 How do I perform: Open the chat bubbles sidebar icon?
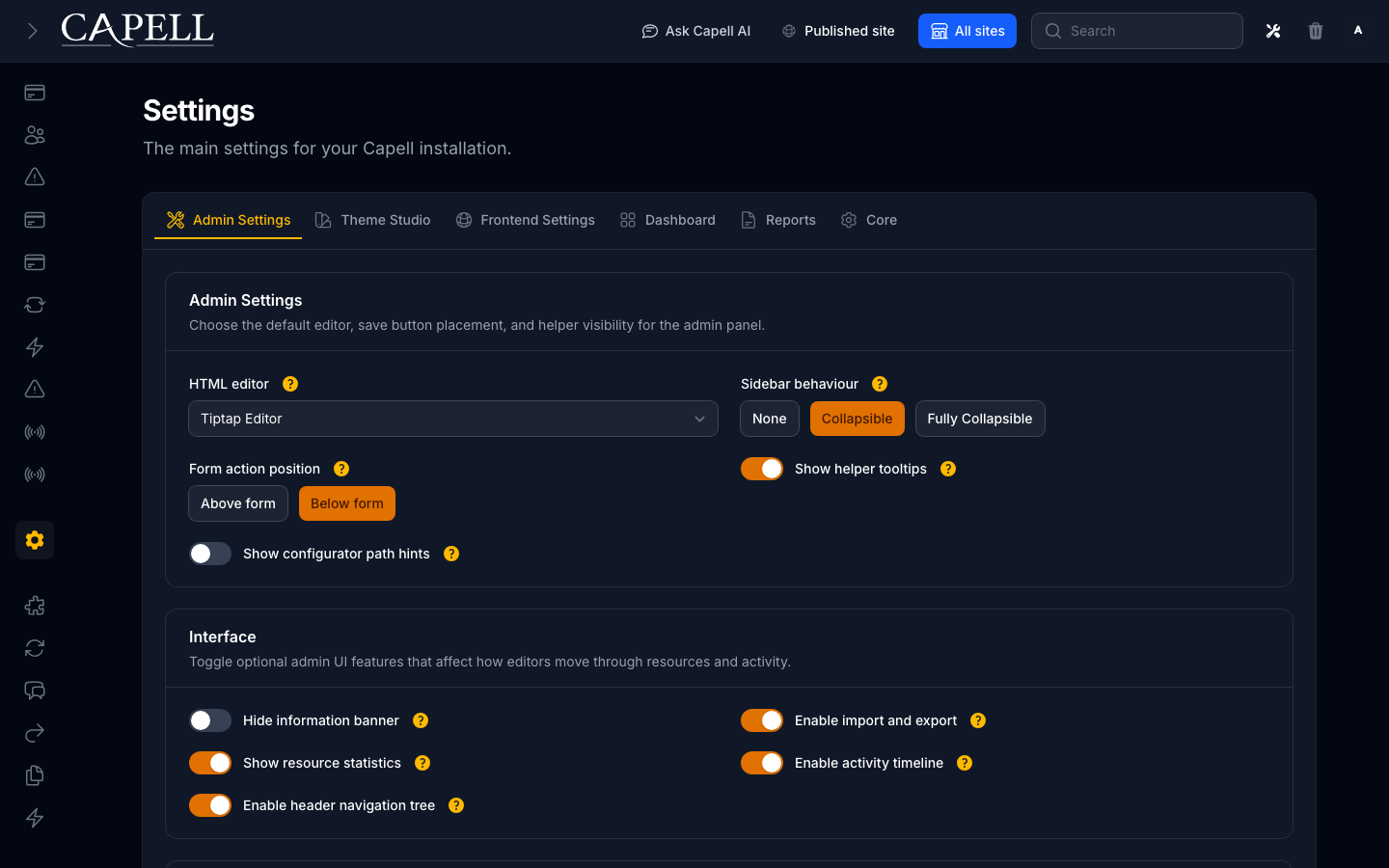(35, 691)
